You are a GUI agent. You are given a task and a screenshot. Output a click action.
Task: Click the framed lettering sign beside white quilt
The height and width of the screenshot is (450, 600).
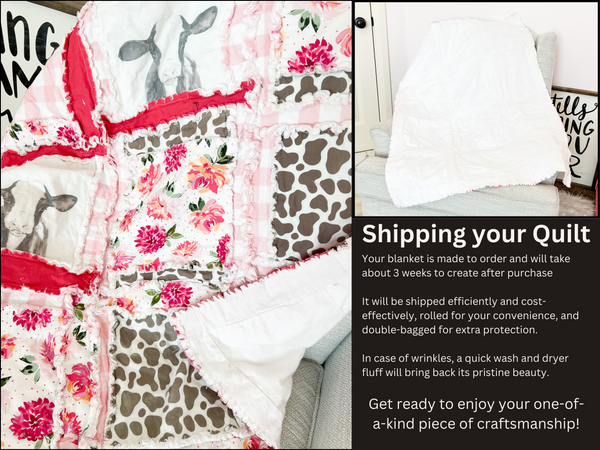click(574, 138)
